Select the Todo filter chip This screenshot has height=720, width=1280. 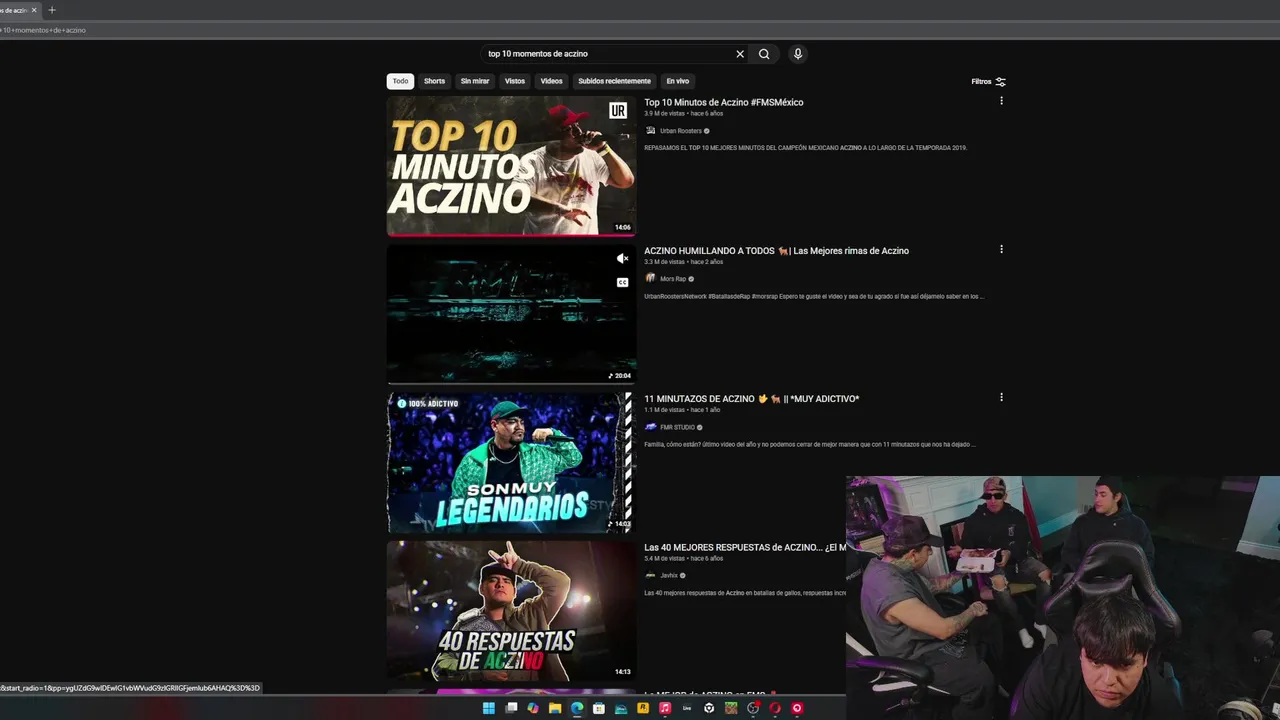click(400, 81)
